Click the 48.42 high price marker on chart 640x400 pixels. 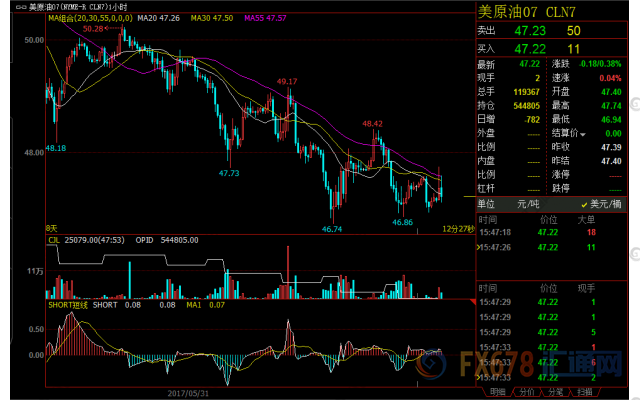click(372, 124)
